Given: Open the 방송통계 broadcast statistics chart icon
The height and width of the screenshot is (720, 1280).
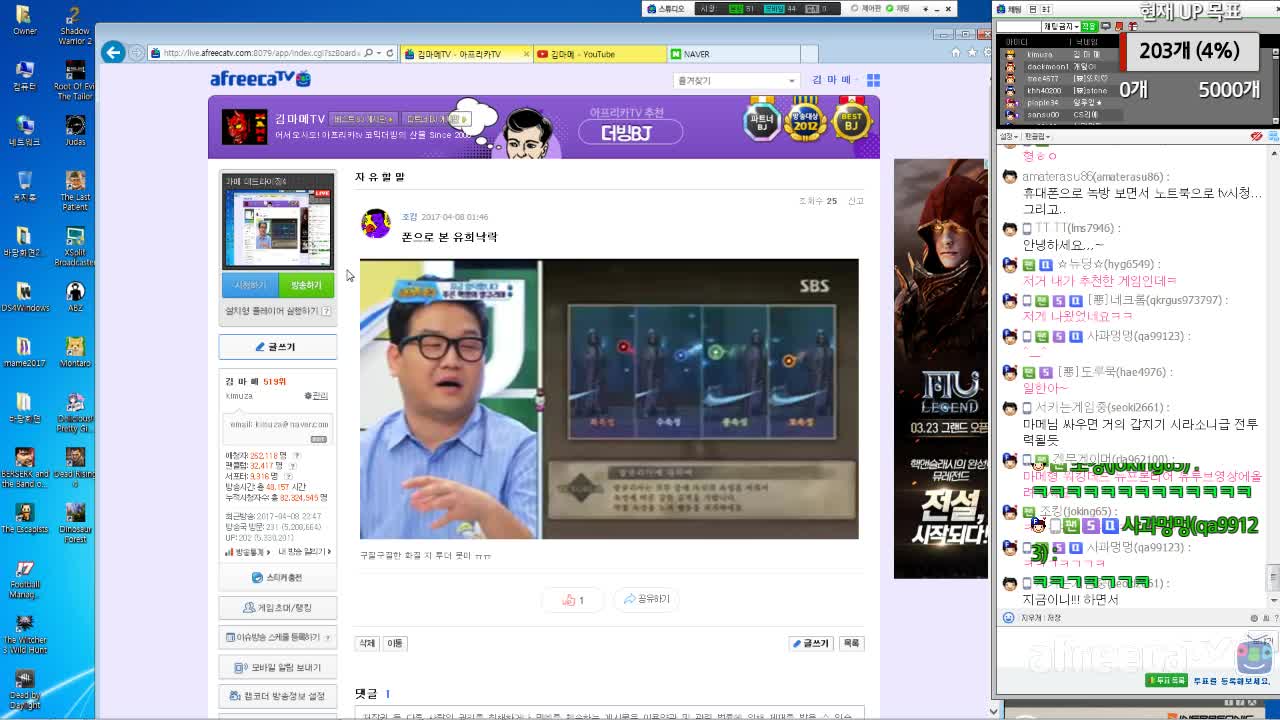Looking at the screenshot, I should tap(229, 552).
